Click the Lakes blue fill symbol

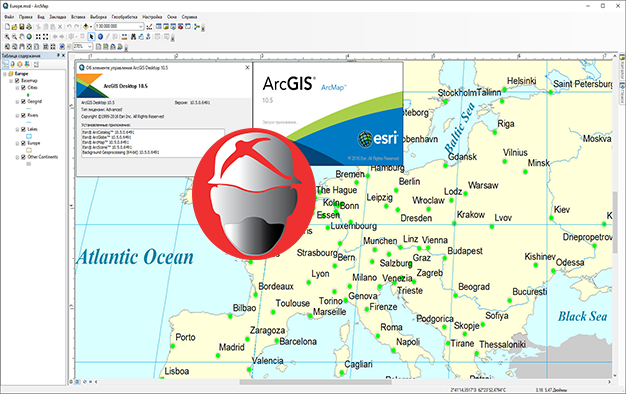click(29, 136)
